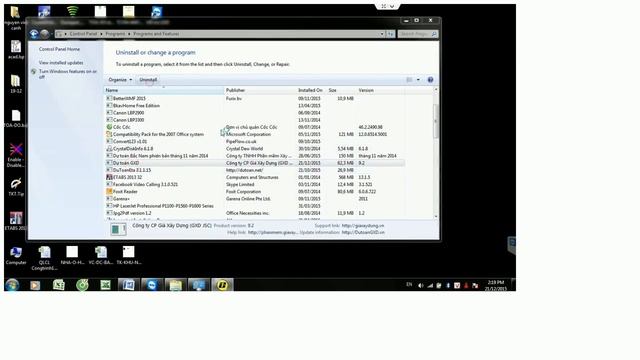This screenshot has height=360, width=640.
Task: Select the Dự toán GXD program row
Action: pos(255,163)
